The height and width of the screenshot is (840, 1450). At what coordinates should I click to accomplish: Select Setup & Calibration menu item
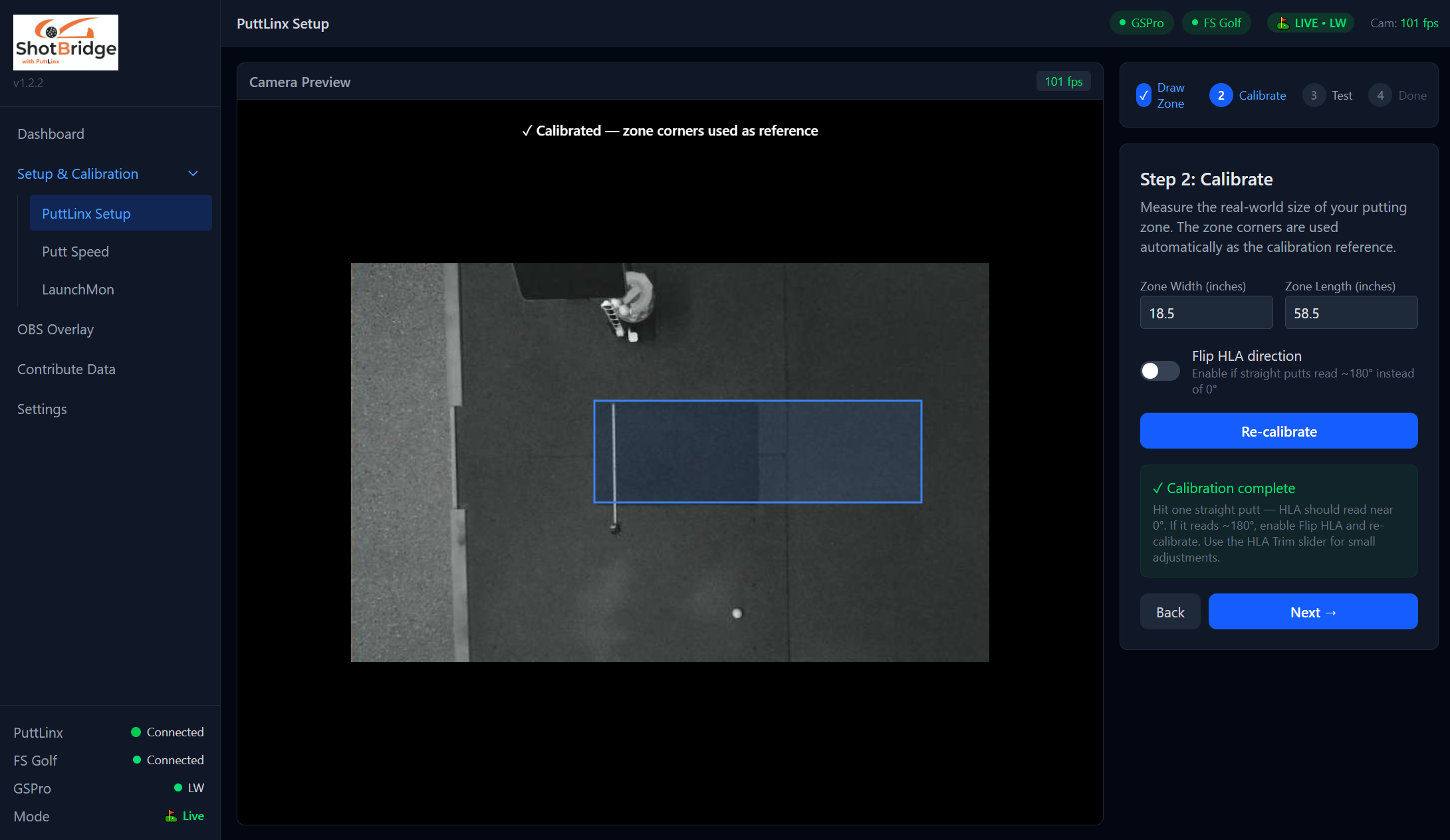tap(78, 174)
